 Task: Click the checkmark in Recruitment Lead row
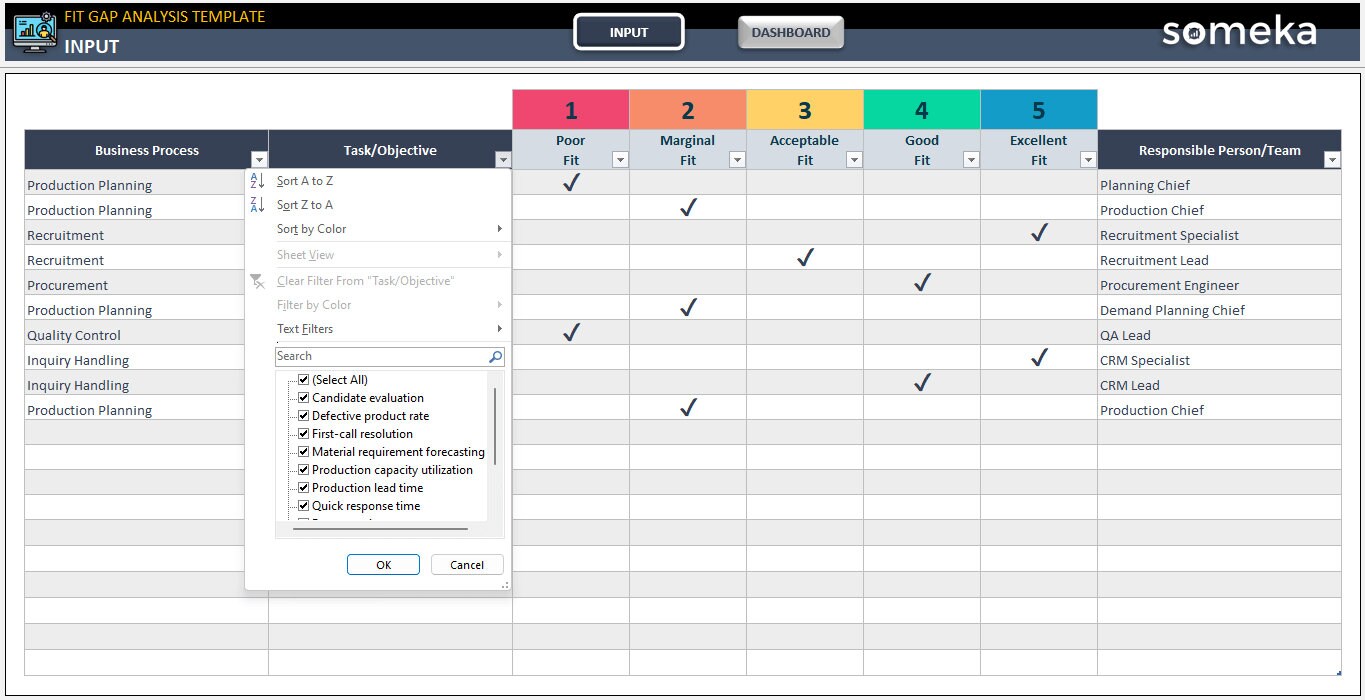[x=805, y=257]
